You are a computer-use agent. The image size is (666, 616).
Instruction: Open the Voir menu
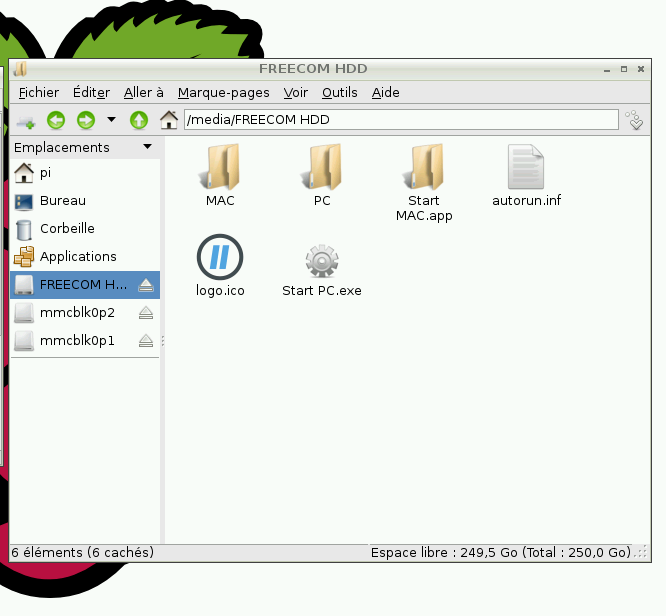point(296,93)
